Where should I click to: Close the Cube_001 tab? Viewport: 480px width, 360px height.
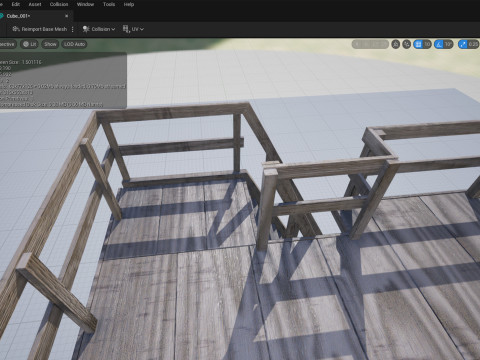(66, 16)
